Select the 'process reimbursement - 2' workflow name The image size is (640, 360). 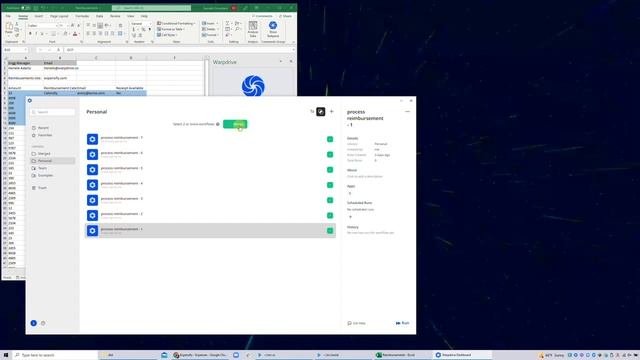coord(122,214)
